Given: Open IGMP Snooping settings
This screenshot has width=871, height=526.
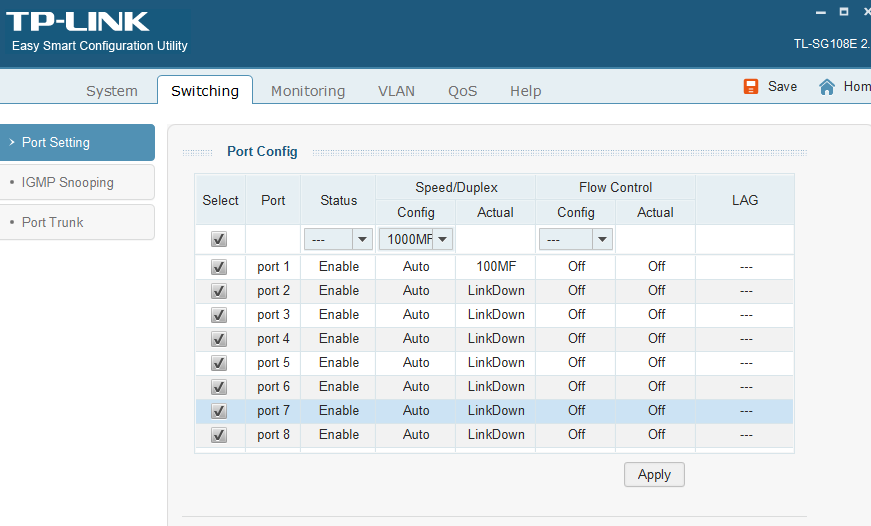Looking at the screenshot, I should tap(68, 183).
